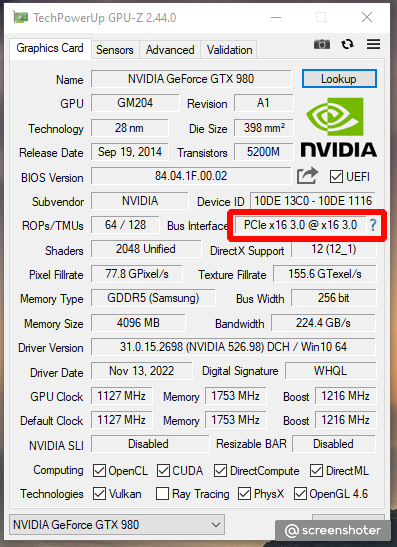Image resolution: width=397 pixels, height=547 pixels.
Task: Click the GPU-Z title bar app icon
Action: 20,17
